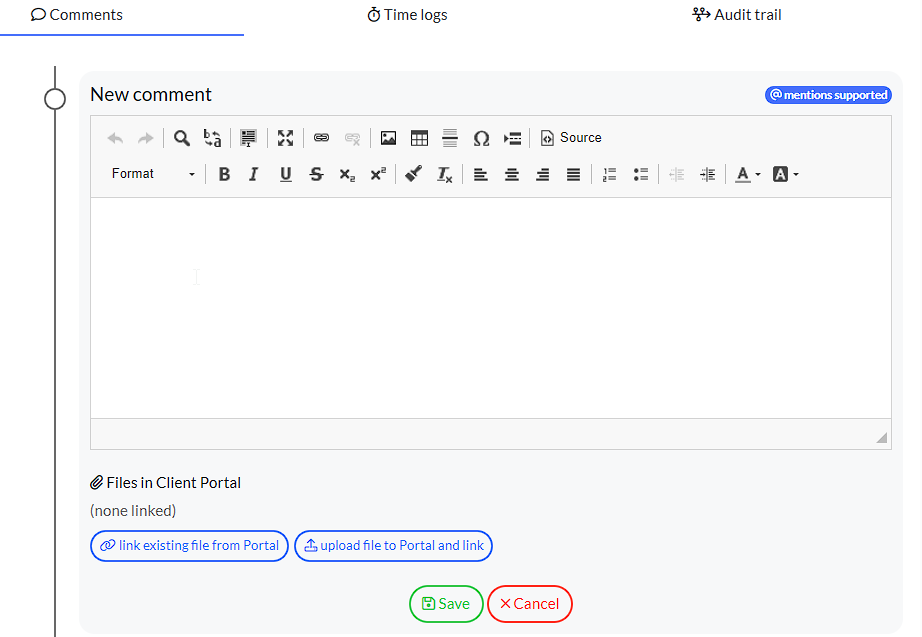The width and height of the screenshot is (922, 637).
Task: Toggle italic text style
Action: pos(254,174)
